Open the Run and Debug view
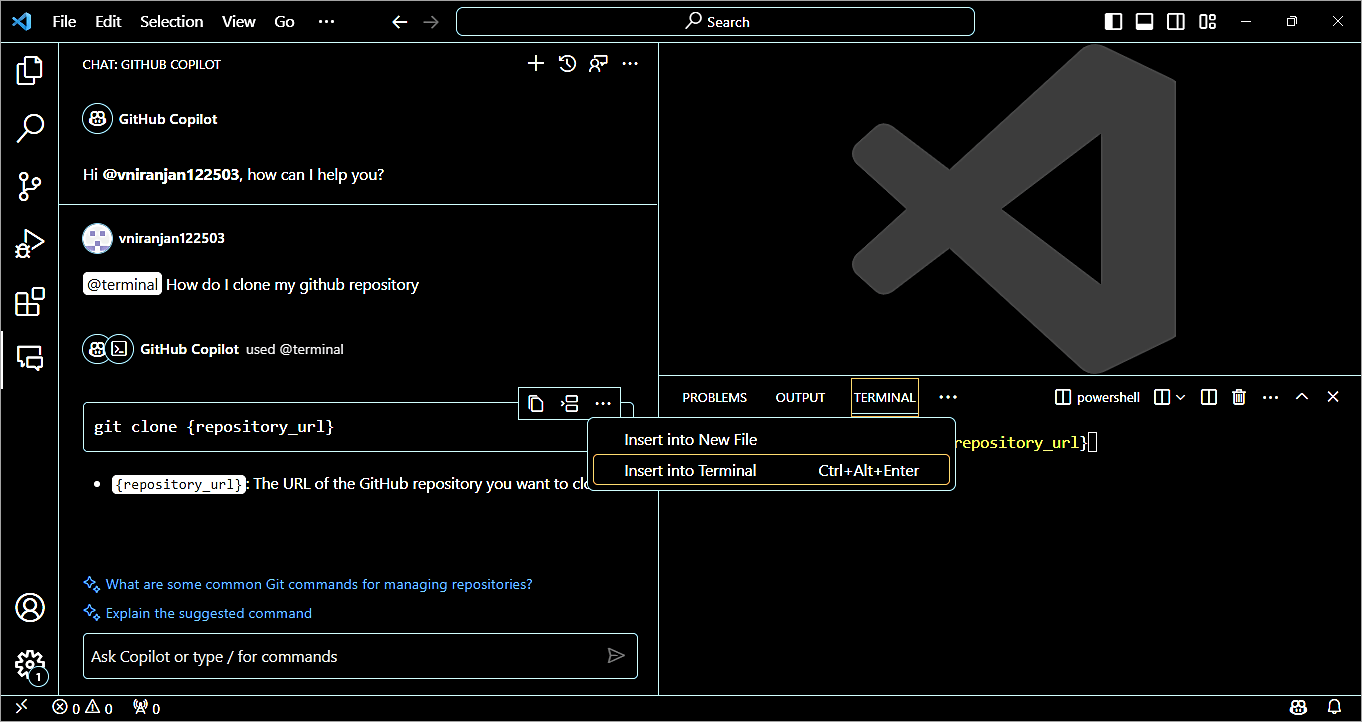Image resolution: width=1362 pixels, height=722 pixels. [30, 243]
